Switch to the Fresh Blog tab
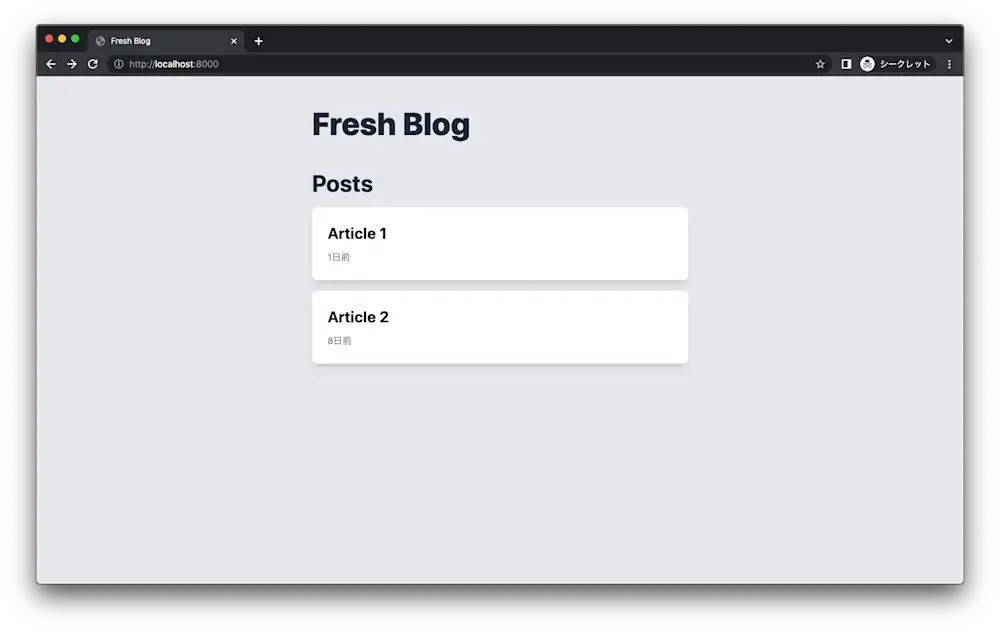This screenshot has width=1000, height=632. [160, 40]
